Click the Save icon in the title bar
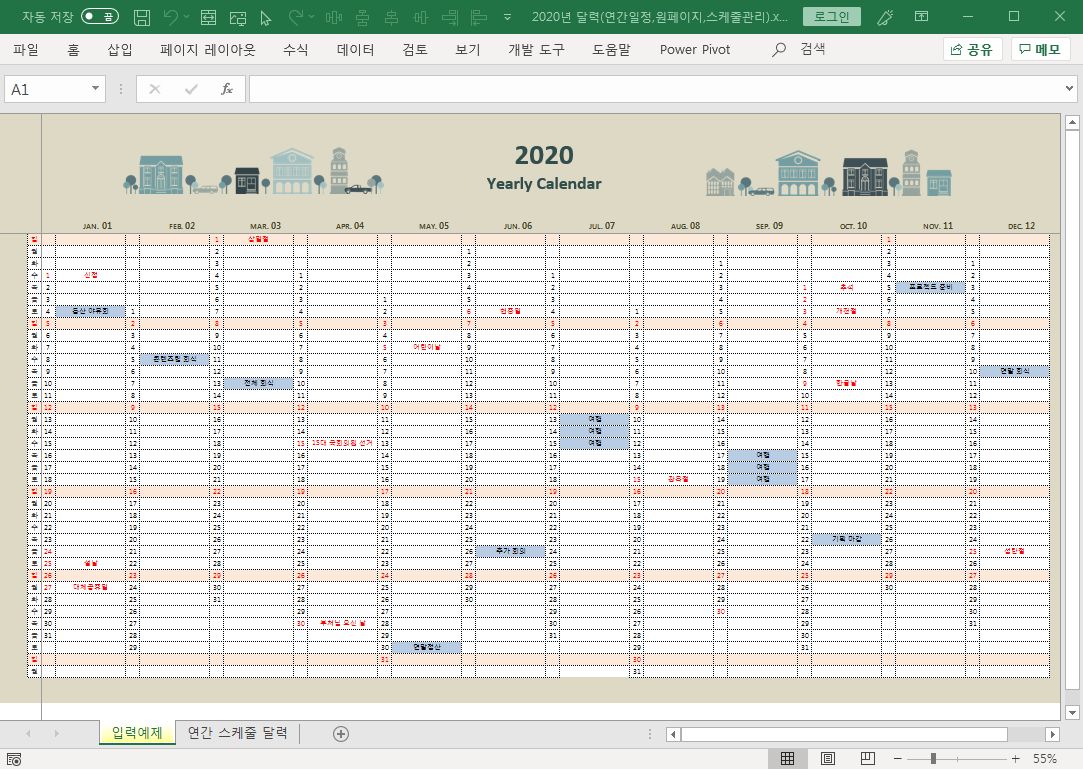The height and width of the screenshot is (769, 1083). click(142, 17)
